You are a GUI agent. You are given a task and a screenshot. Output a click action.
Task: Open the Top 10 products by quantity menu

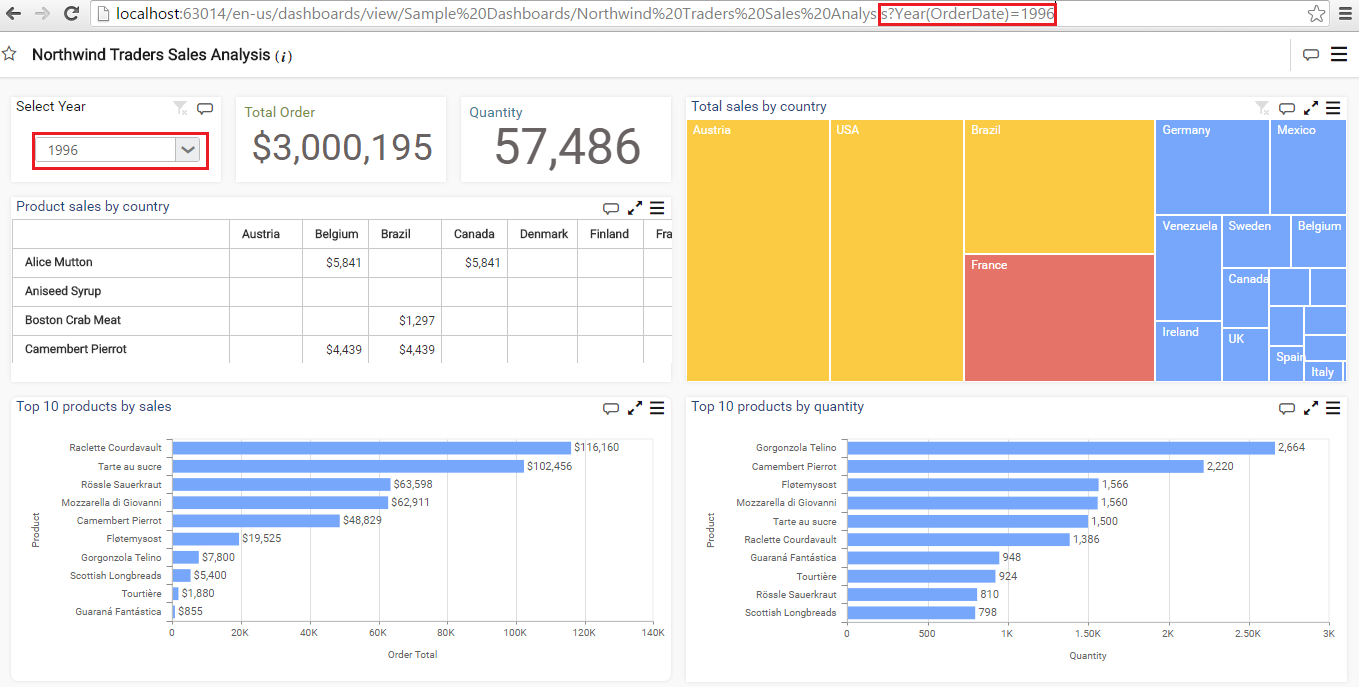click(x=1333, y=408)
